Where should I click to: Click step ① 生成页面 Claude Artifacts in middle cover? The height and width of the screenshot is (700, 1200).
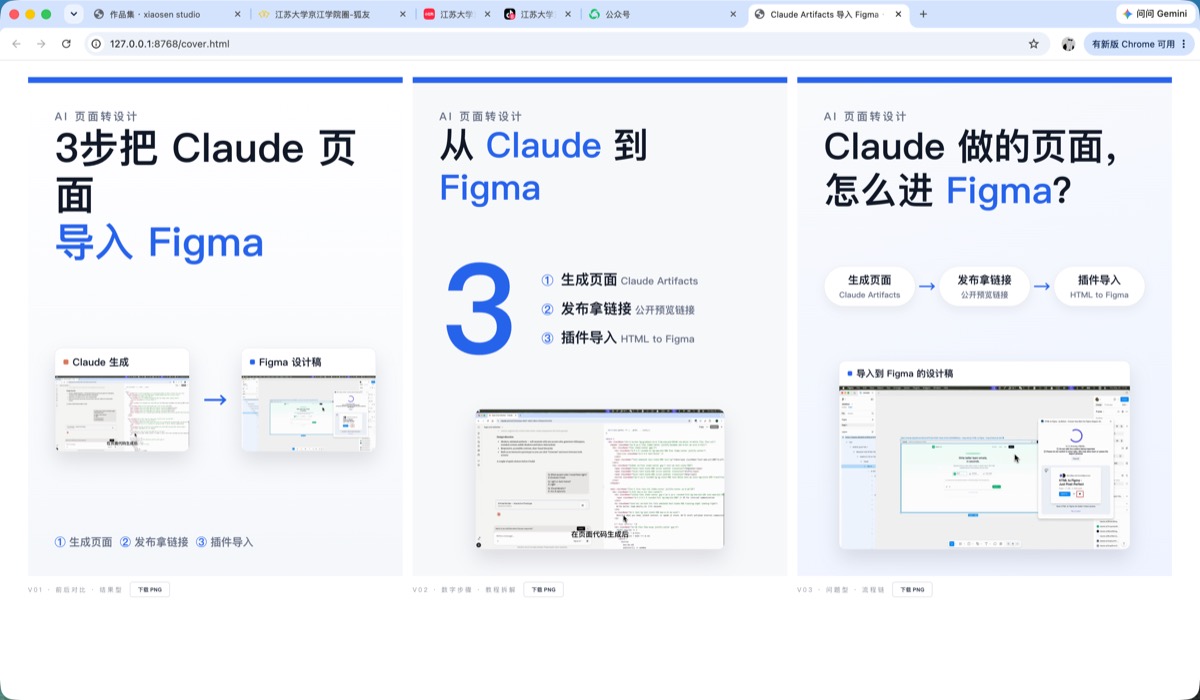click(x=620, y=280)
